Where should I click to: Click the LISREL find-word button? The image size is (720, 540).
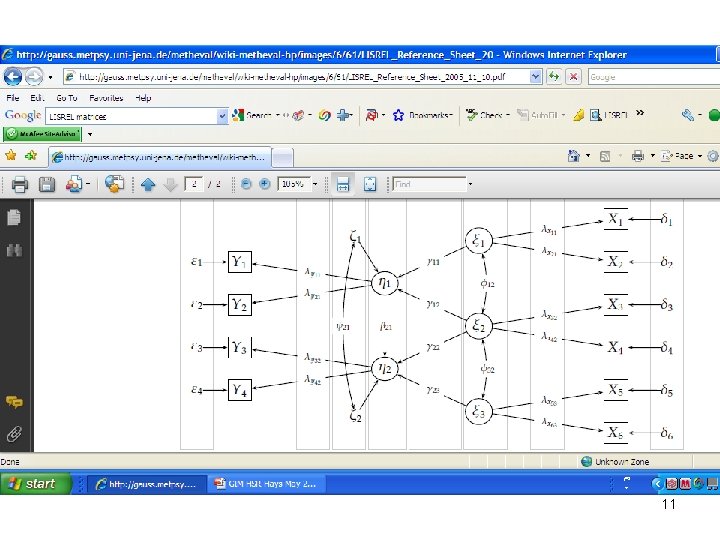608,115
